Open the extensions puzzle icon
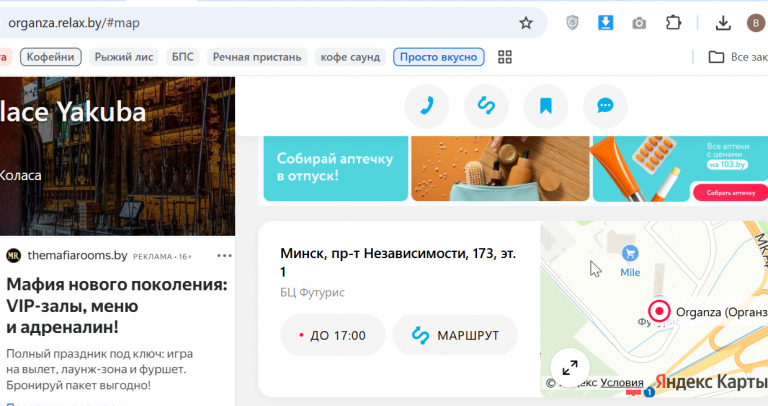 (x=673, y=23)
